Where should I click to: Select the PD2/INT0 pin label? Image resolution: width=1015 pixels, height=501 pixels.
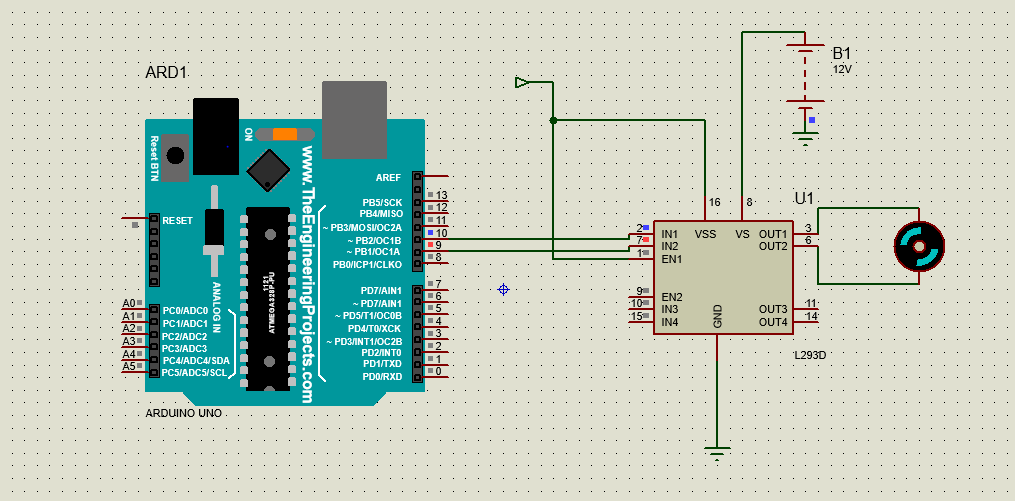382,353
